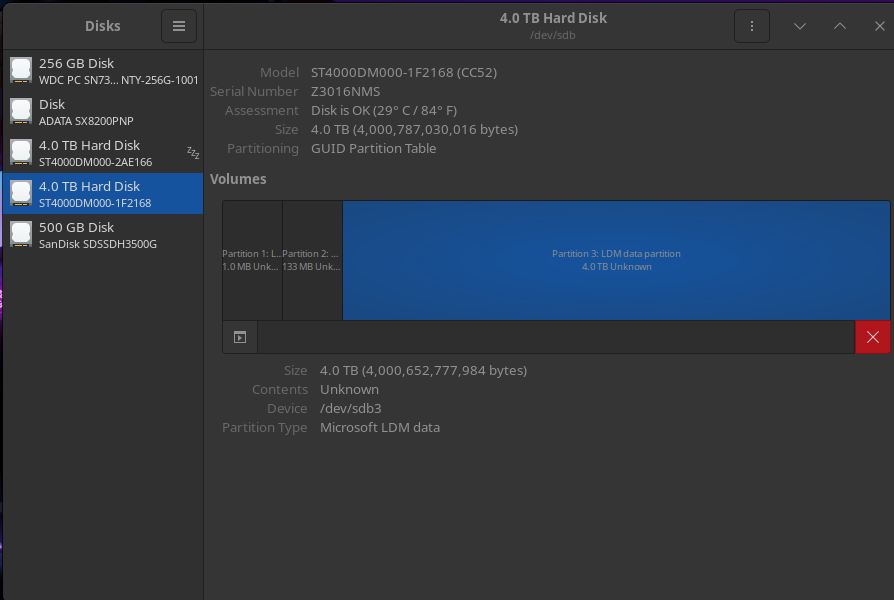Click the partition type Microsoft LDM data

click(x=380, y=427)
